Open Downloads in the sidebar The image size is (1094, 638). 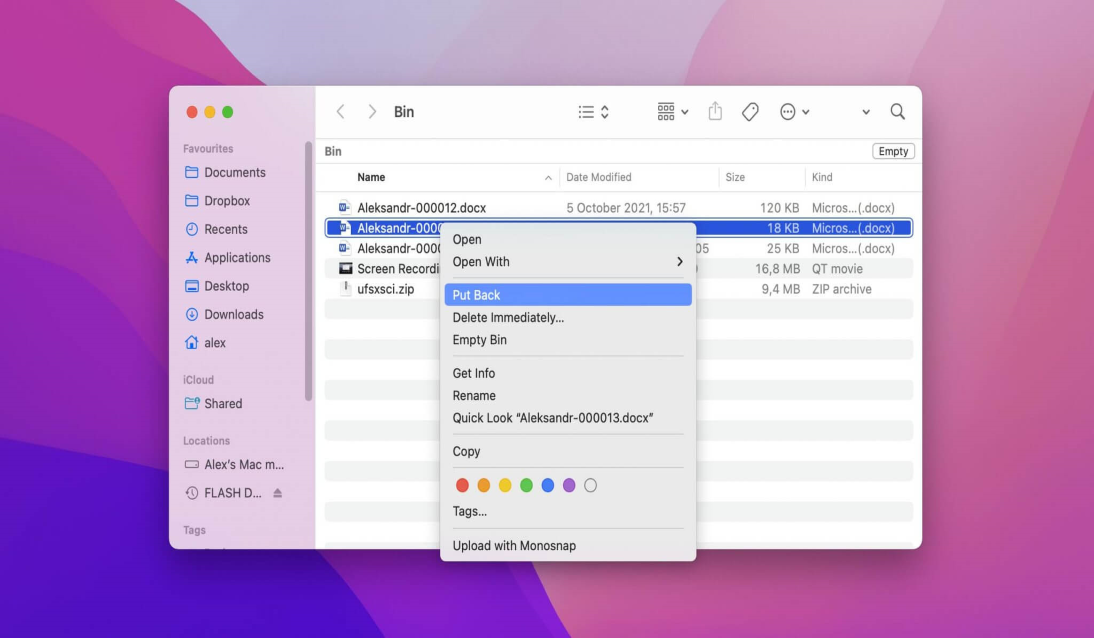tap(233, 314)
